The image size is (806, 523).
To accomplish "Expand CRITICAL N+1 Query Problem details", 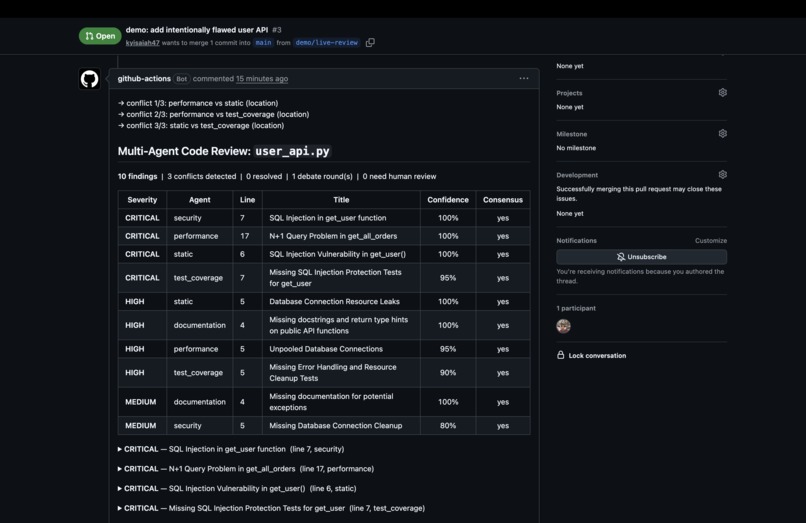I will (x=246, y=468).
